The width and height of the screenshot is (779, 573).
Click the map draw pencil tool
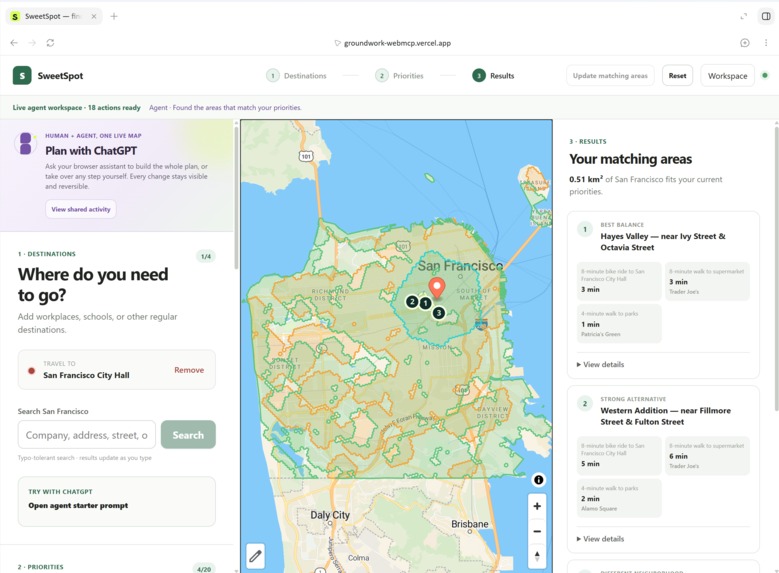pos(255,556)
